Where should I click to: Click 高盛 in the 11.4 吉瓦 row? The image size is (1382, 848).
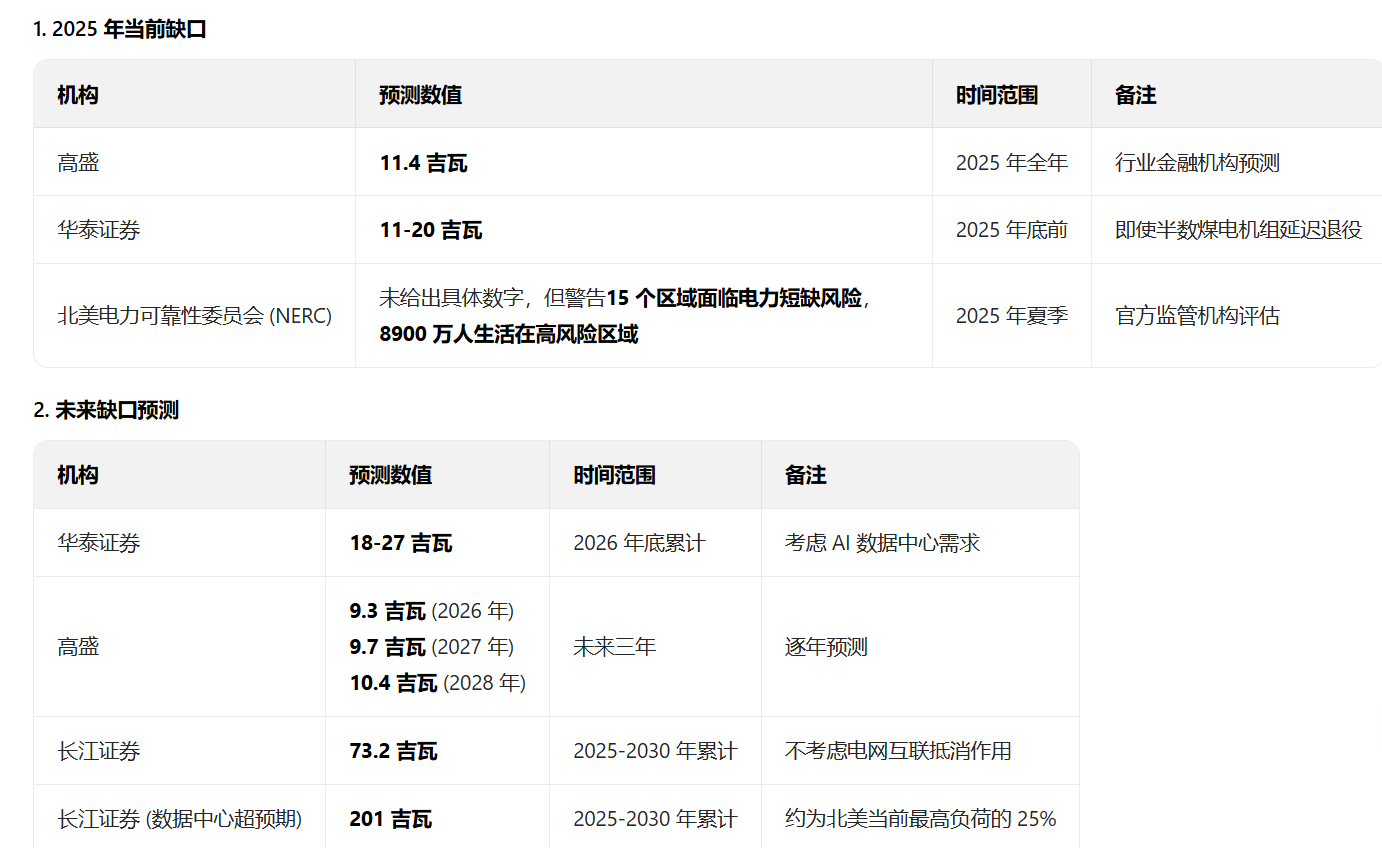point(78,163)
